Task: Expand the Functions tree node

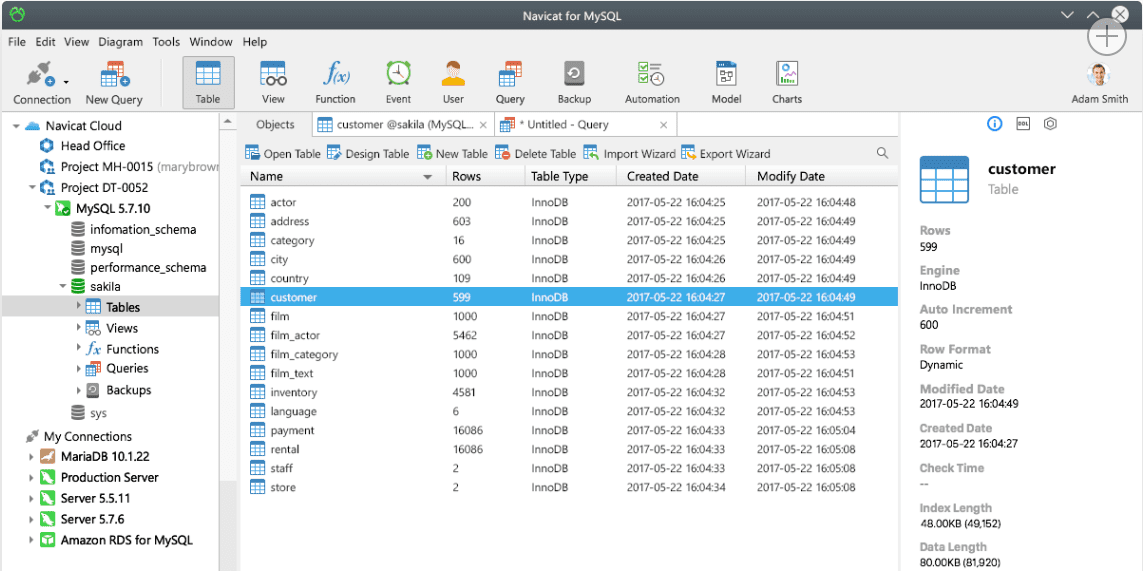Action: (79, 348)
